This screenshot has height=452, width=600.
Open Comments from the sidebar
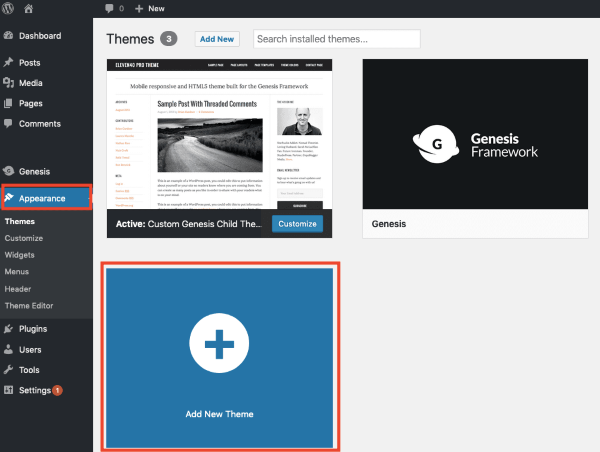(39, 123)
